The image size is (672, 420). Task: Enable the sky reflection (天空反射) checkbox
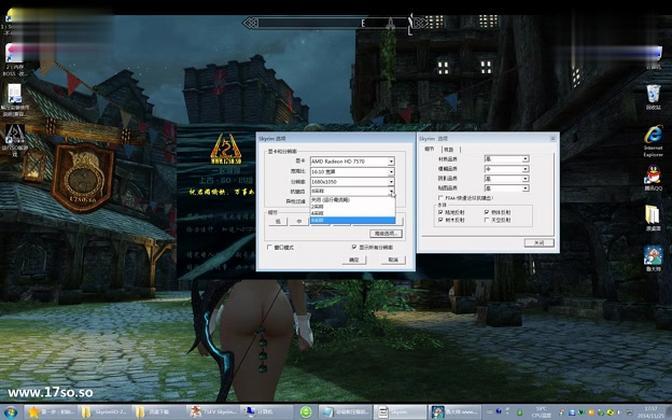486,220
